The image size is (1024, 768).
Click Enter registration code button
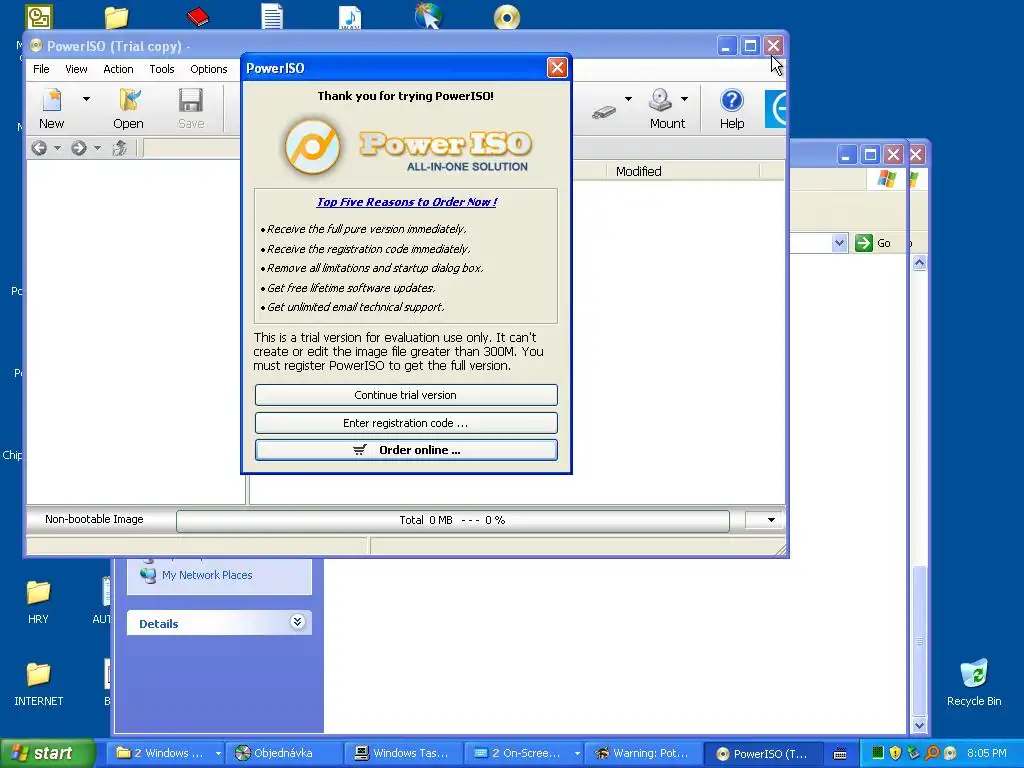coord(406,423)
